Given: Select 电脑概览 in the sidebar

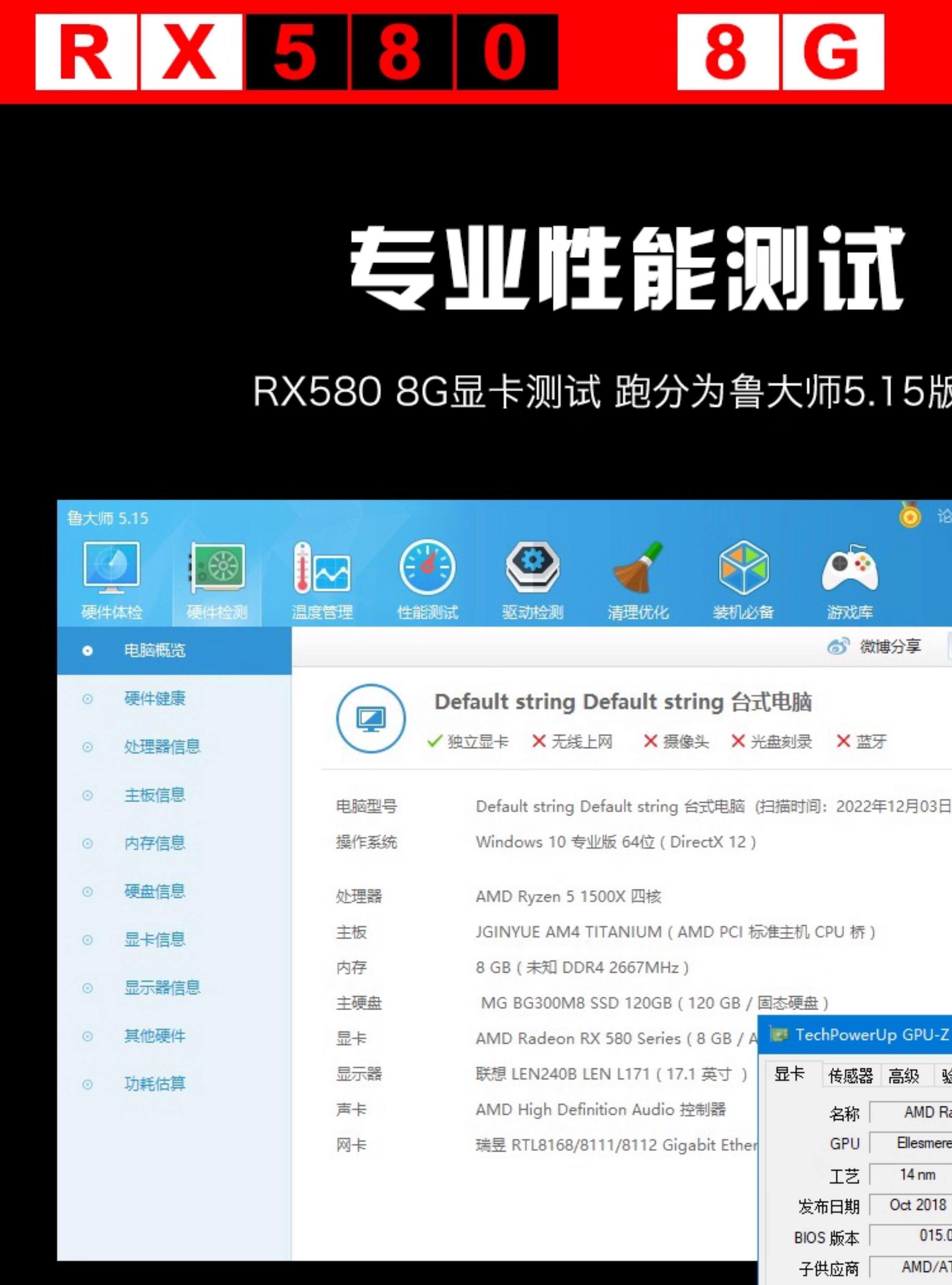Looking at the screenshot, I should coord(174,651).
